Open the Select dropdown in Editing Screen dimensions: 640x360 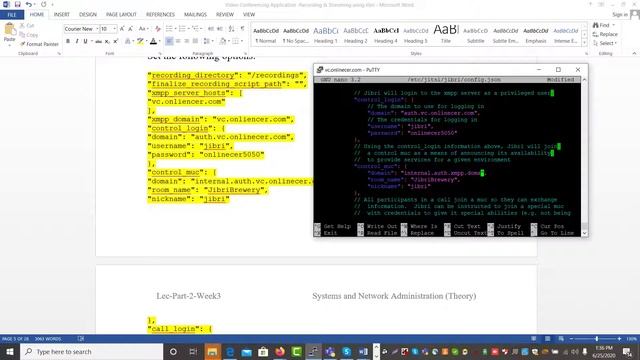click(x=605, y=43)
